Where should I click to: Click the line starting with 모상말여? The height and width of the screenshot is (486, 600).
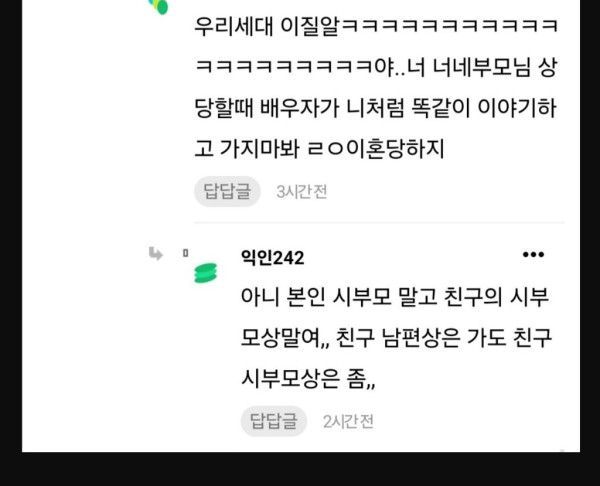(396, 338)
